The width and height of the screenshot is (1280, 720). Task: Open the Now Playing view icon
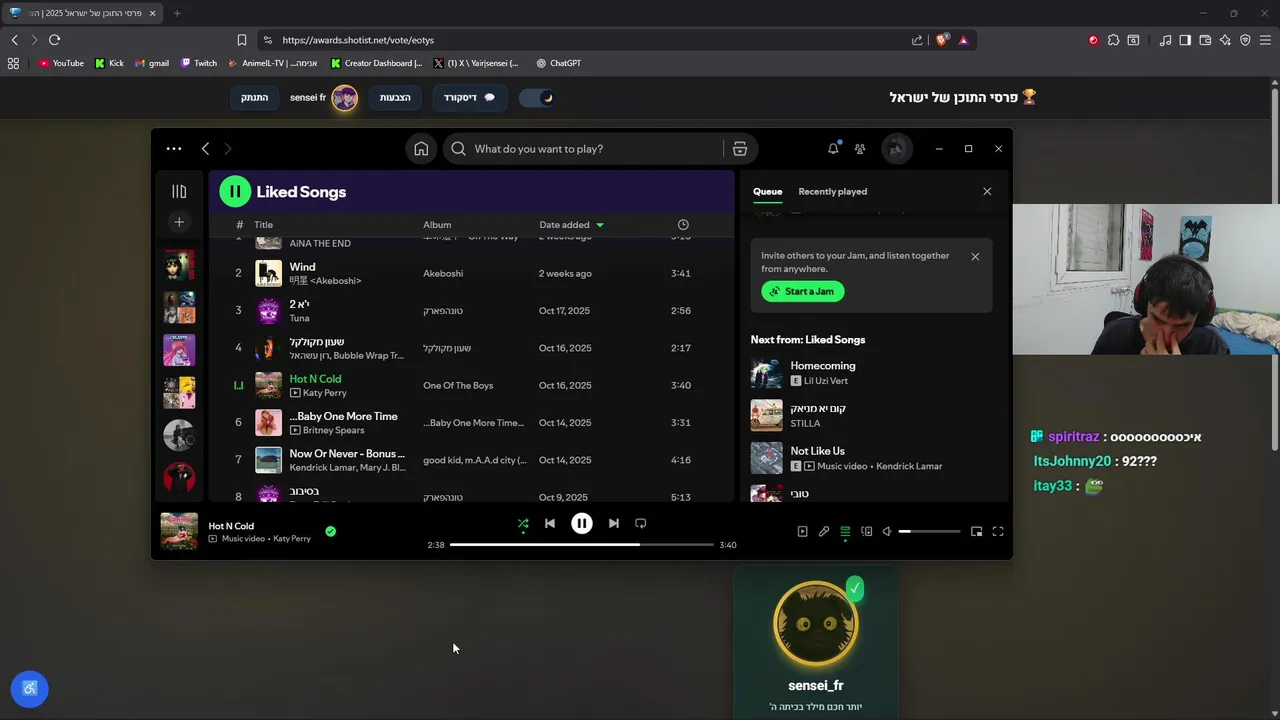[x=802, y=532]
